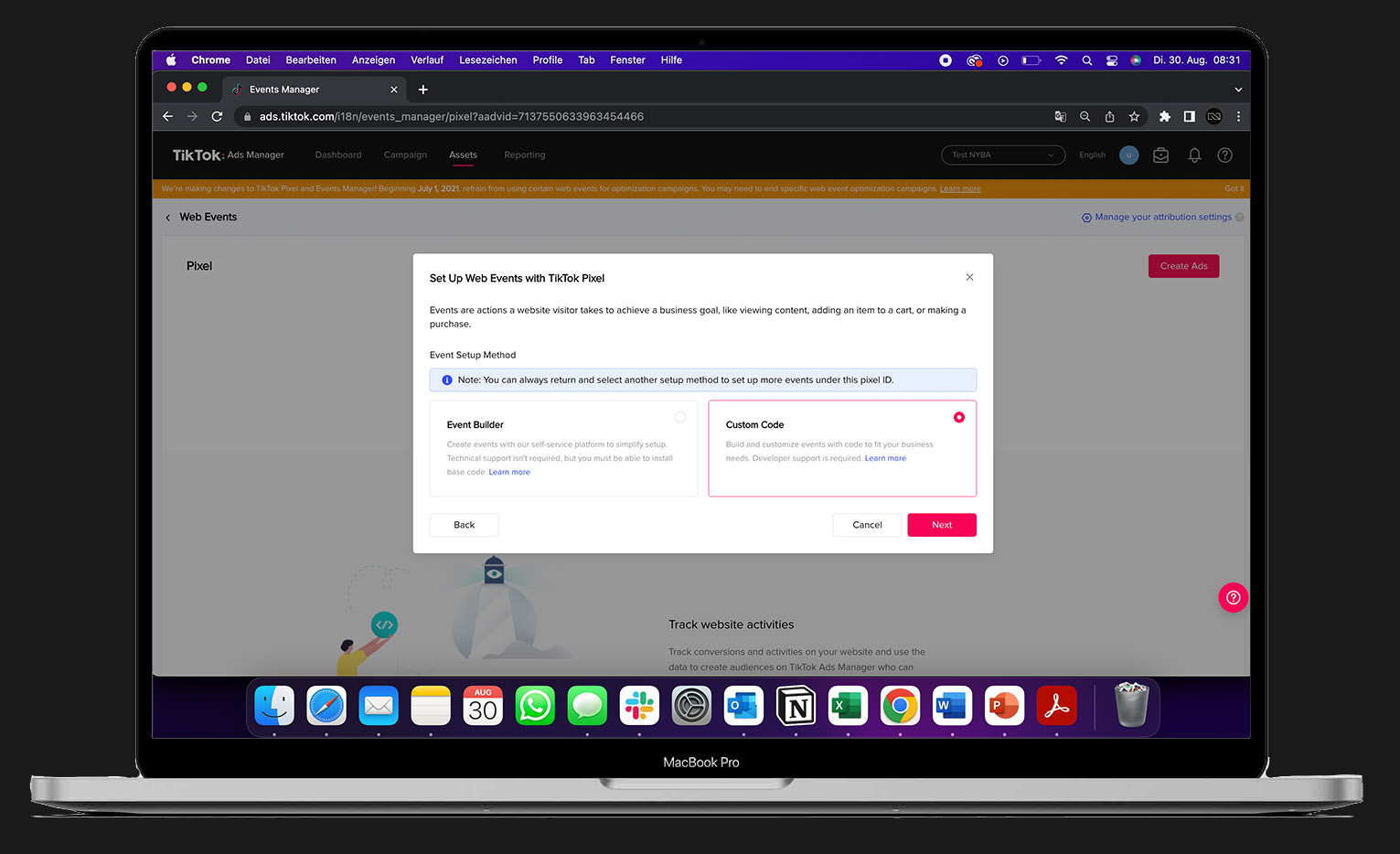Open the Datei menu
The width and height of the screenshot is (1400, 854).
click(x=258, y=60)
